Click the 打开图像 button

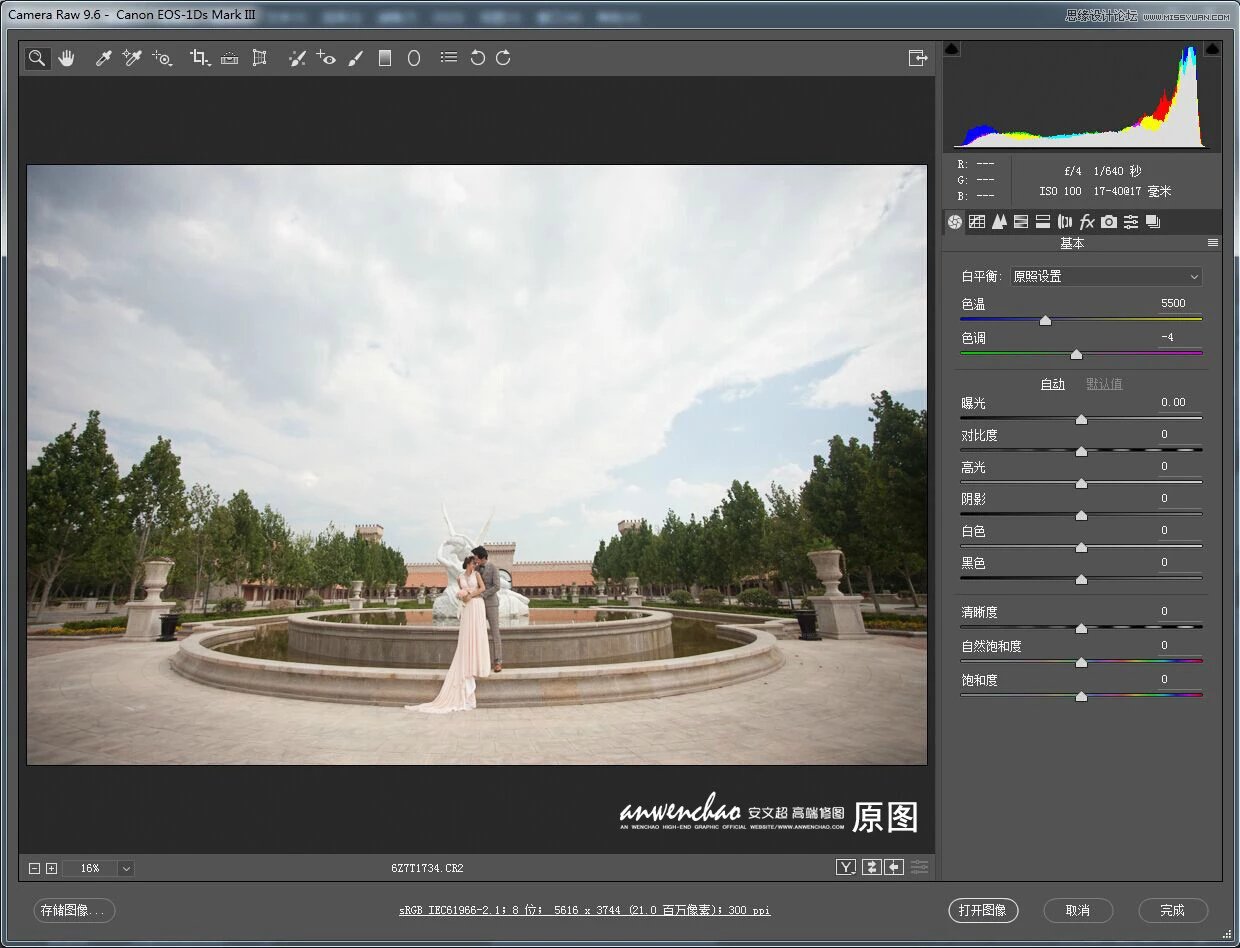[982, 910]
